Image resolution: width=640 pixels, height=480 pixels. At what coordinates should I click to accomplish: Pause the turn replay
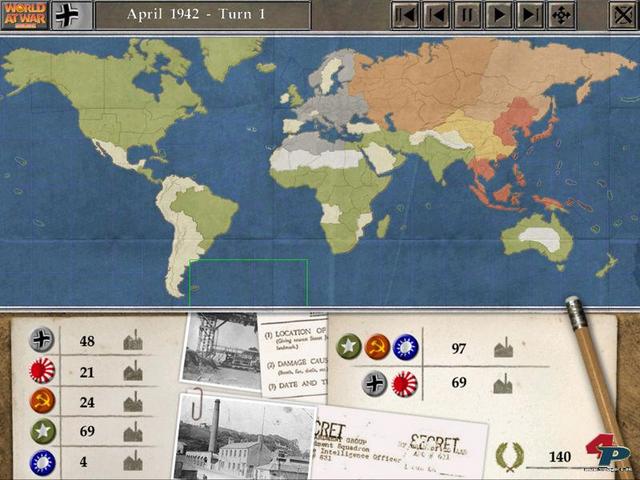[467, 15]
